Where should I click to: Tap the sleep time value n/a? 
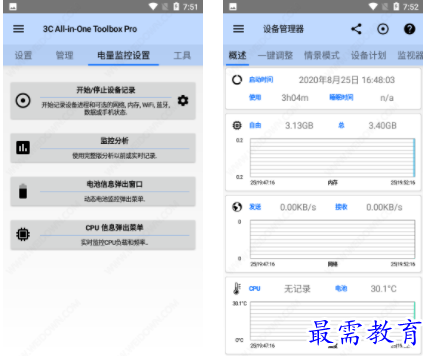[x=387, y=98]
